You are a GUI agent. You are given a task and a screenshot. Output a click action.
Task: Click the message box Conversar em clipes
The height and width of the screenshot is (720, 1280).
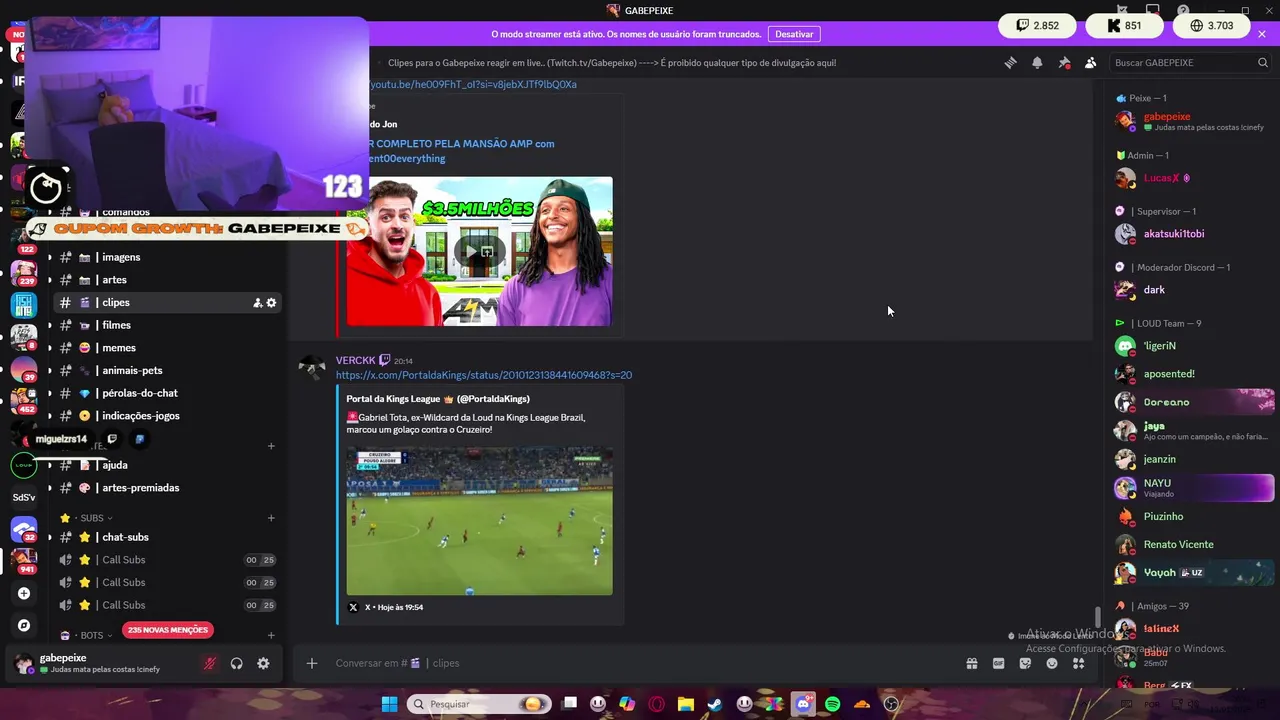pos(640,663)
